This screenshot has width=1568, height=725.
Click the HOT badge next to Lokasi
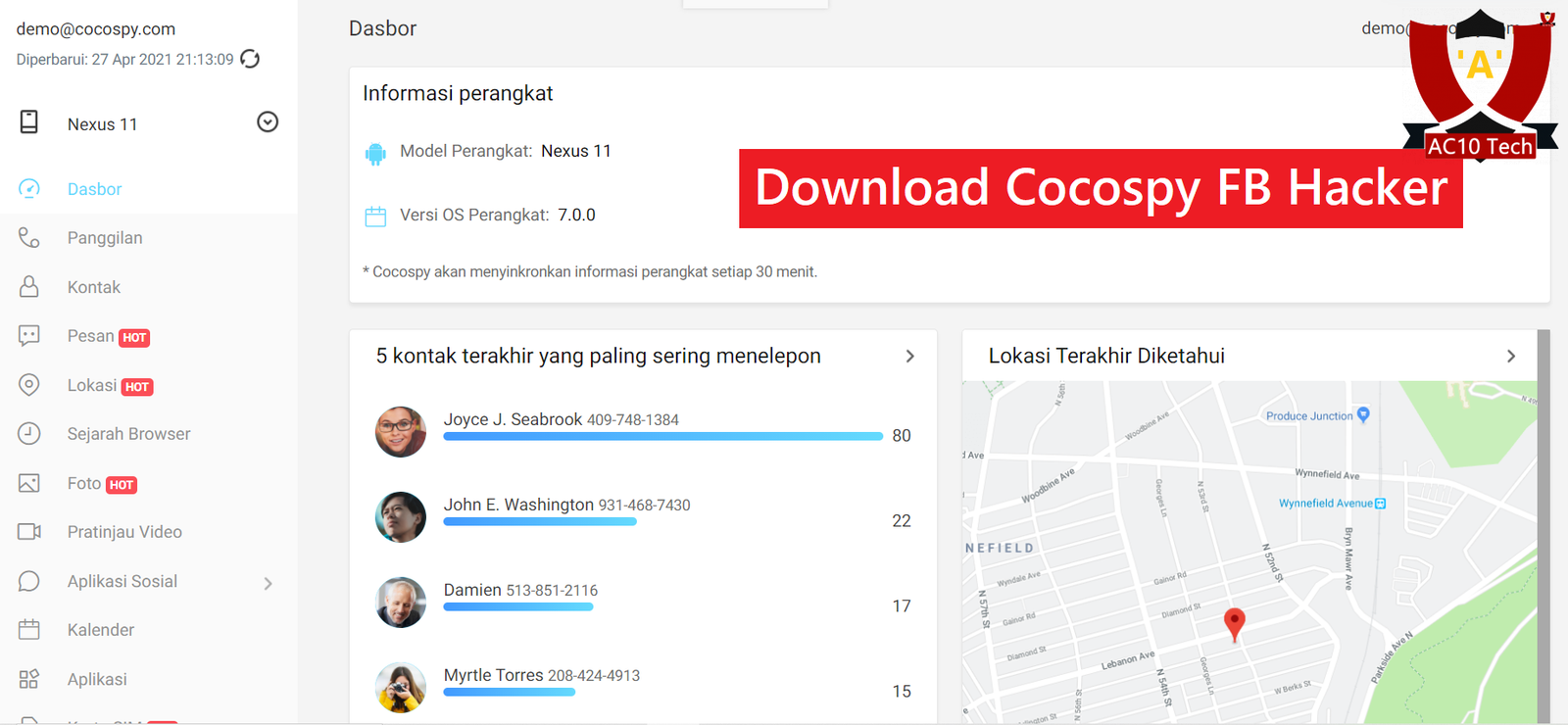(137, 387)
